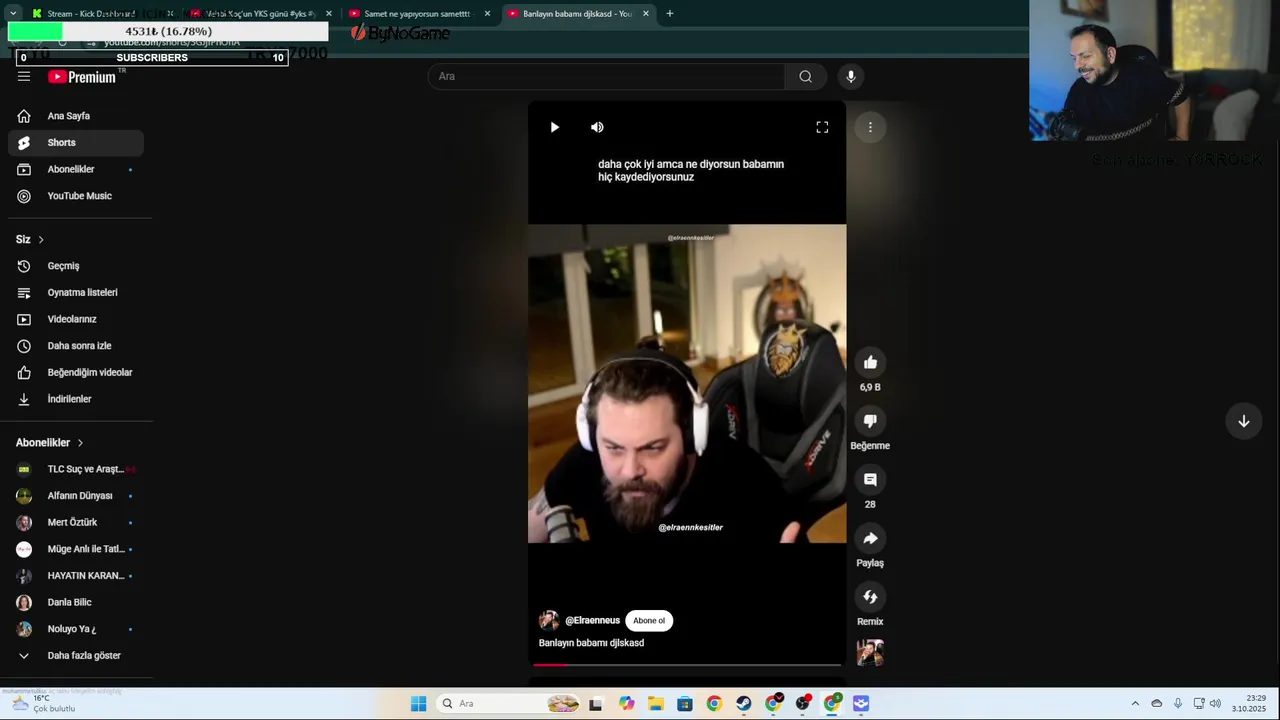Open Beğendiğim videolar
This screenshot has height=720, width=1280.
pyautogui.click(x=76, y=372)
